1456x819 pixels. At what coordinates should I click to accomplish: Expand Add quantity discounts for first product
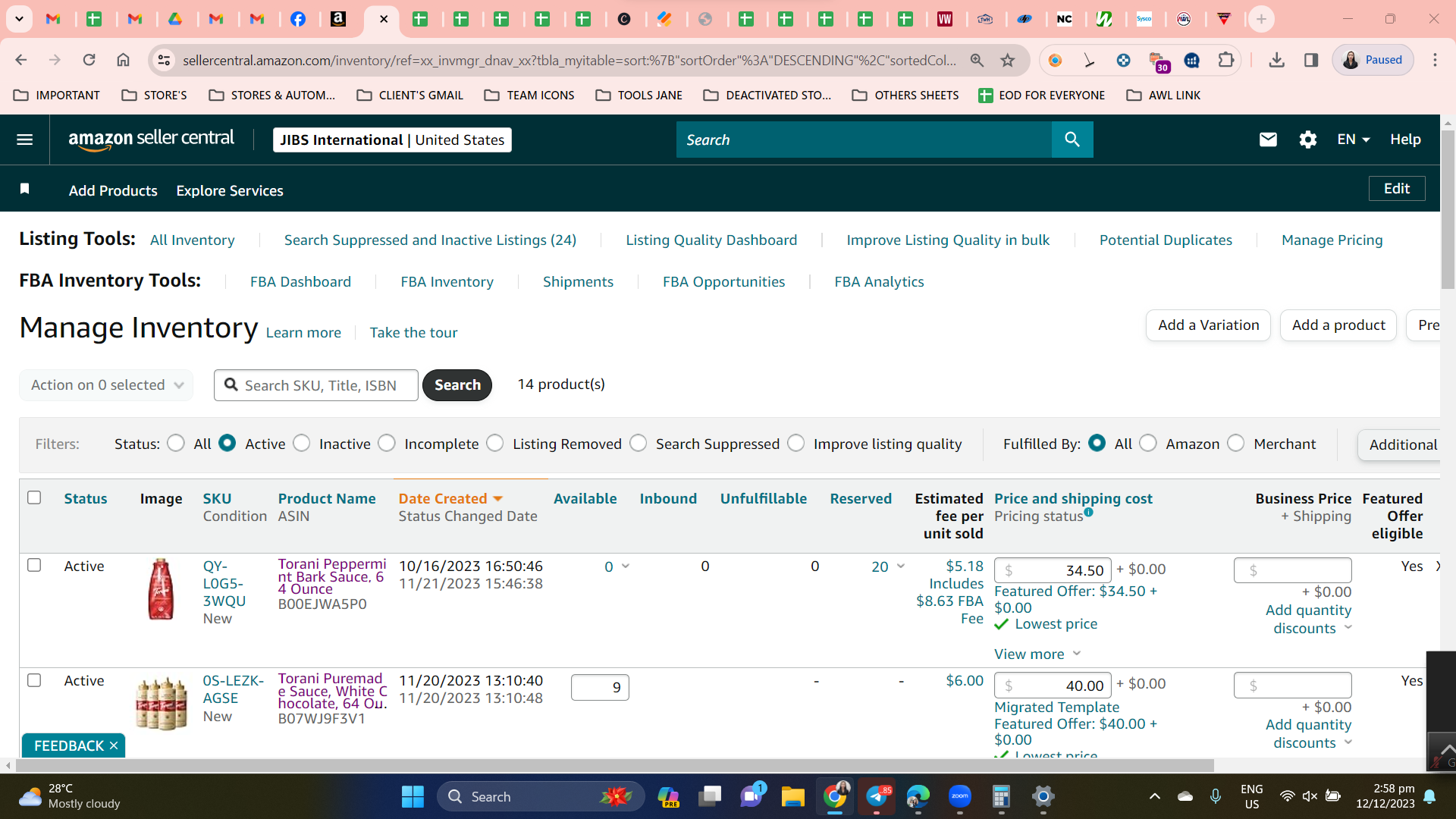pyautogui.click(x=1309, y=619)
